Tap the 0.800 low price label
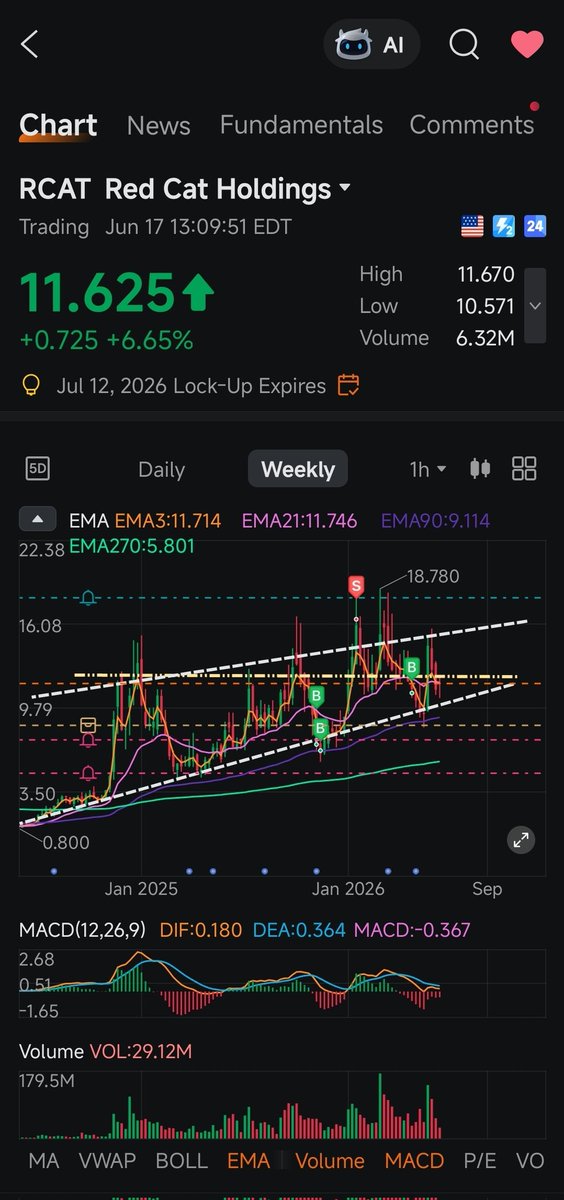 (66, 842)
